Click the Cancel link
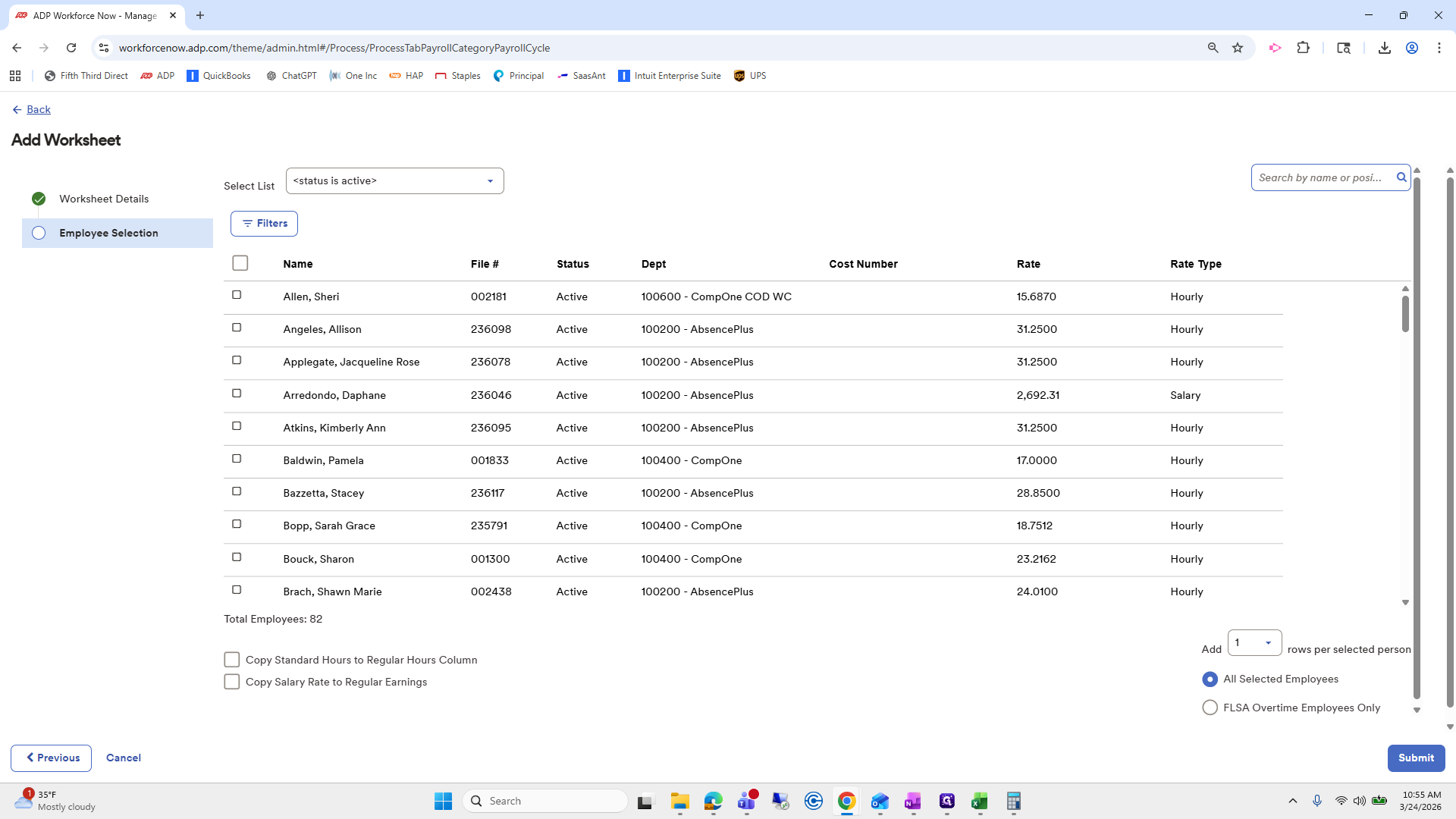Image resolution: width=1456 pixels, height=819 pixels. [x=124, y=758]
